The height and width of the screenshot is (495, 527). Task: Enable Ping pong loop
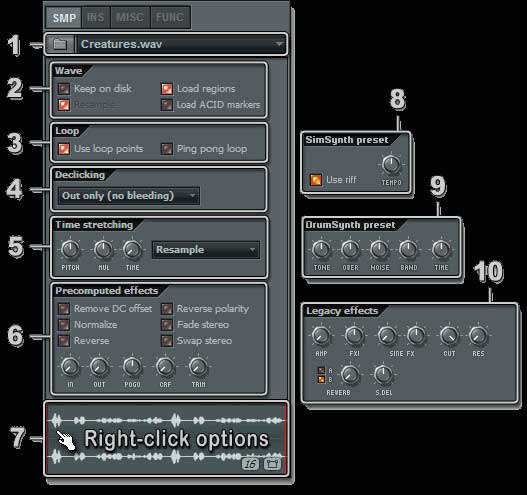coord(167,149)
